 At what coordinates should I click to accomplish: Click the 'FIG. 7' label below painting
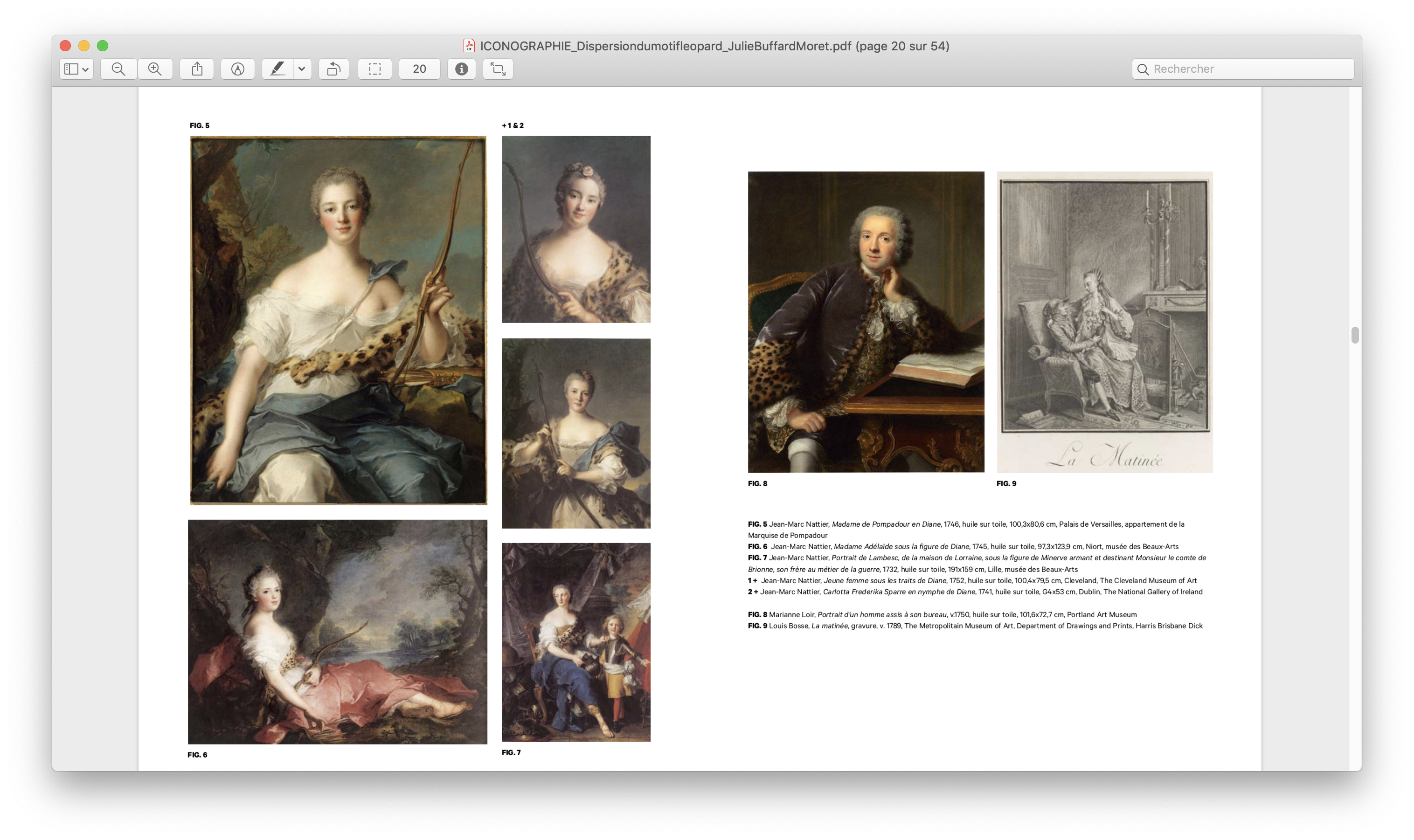tap(511, 752)
